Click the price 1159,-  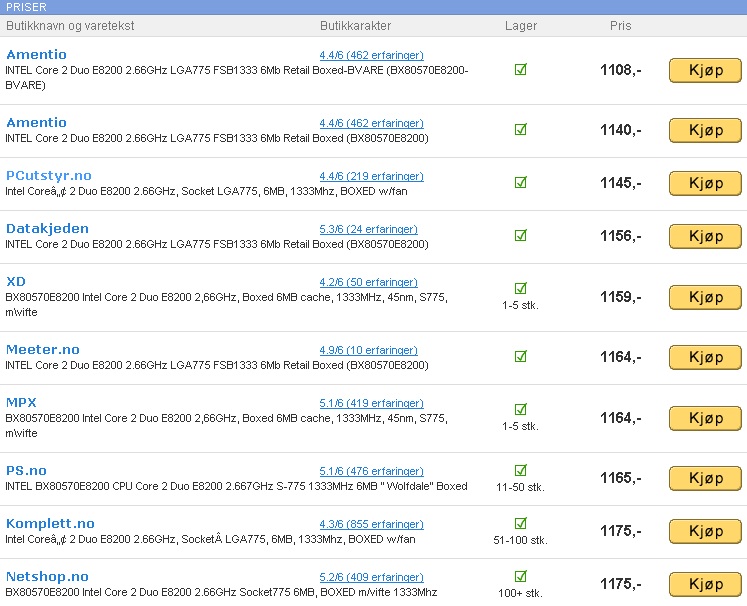620,297
